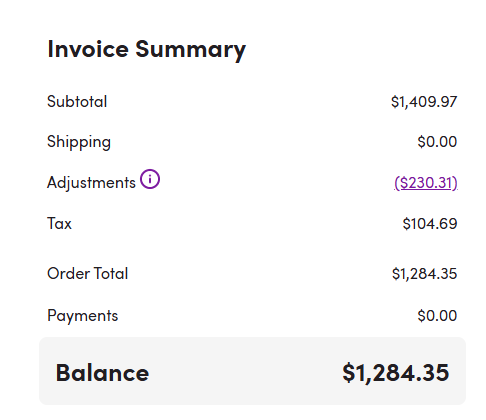The image size is (486, 420).
Task: Select the Shipping label
Action: click(79, 142)
